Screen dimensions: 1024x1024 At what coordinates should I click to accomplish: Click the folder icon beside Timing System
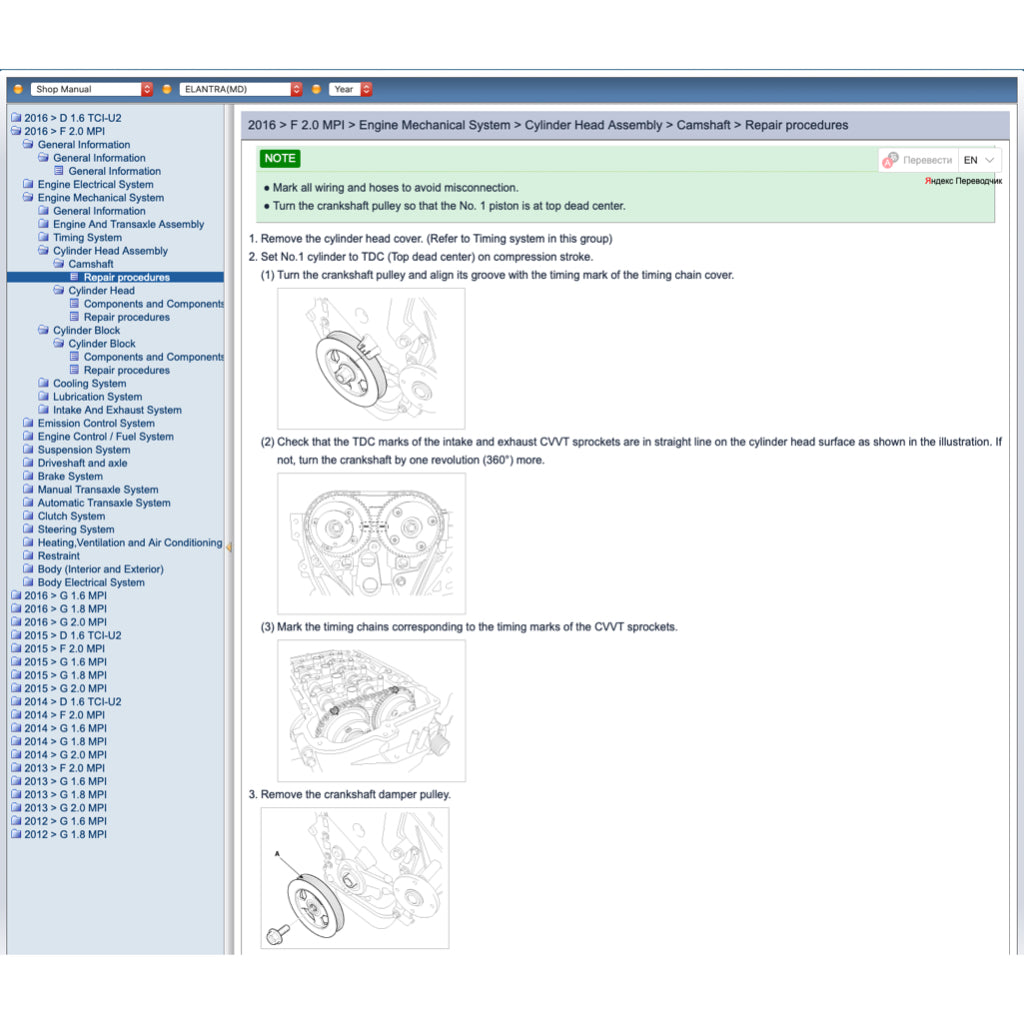43,238
